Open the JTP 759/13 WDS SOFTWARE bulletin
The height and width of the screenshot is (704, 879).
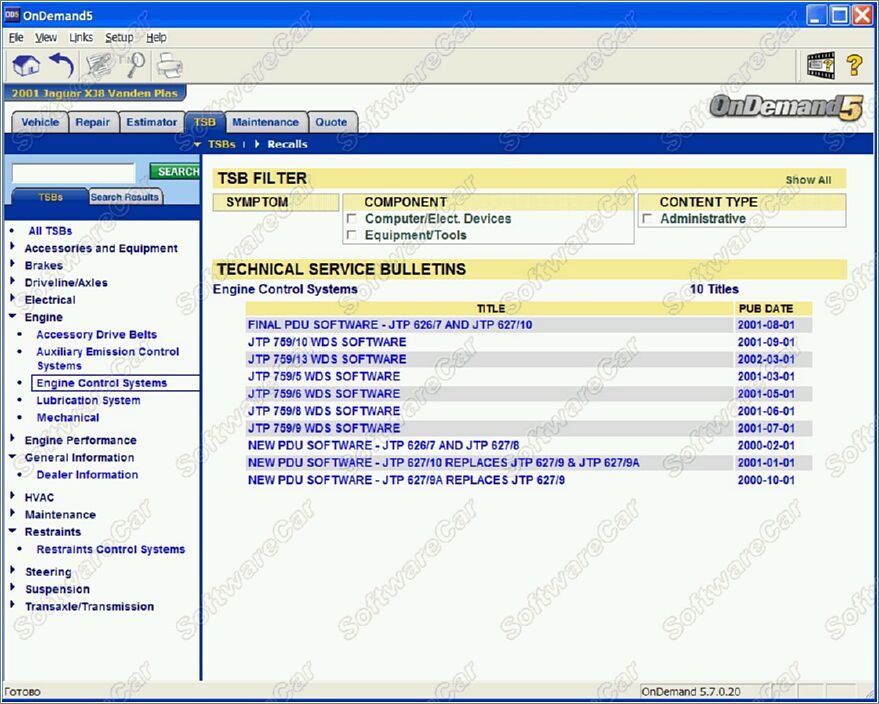tap(327, 359)
